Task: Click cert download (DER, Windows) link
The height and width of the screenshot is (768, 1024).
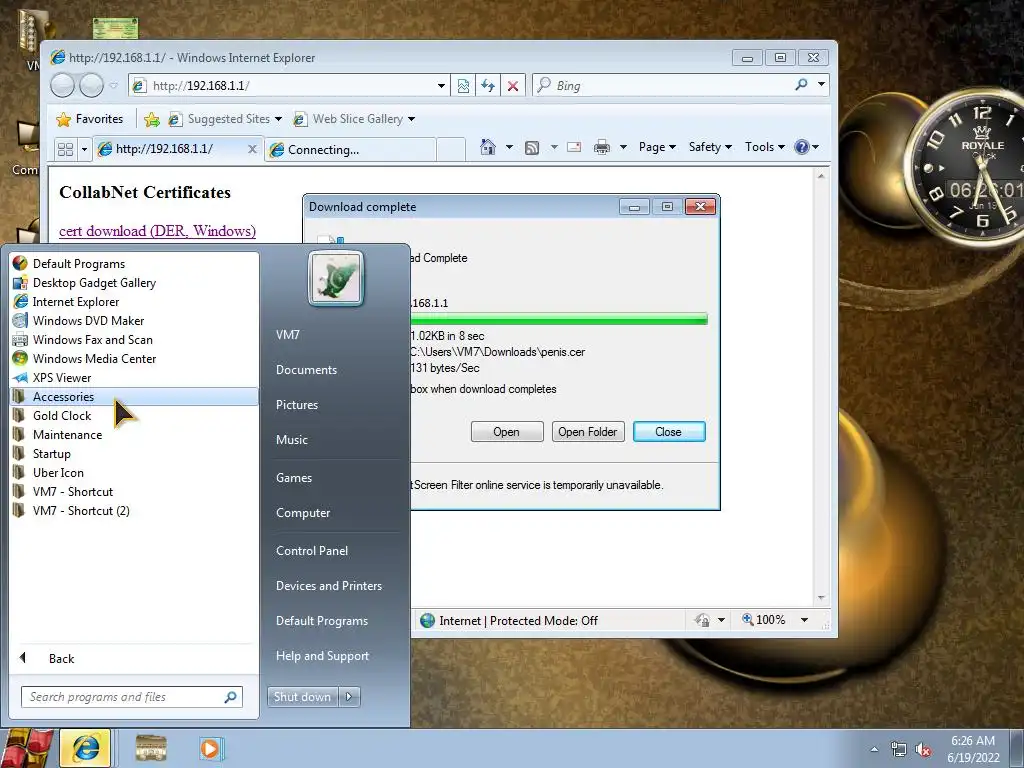Action: tap(157, 231)
